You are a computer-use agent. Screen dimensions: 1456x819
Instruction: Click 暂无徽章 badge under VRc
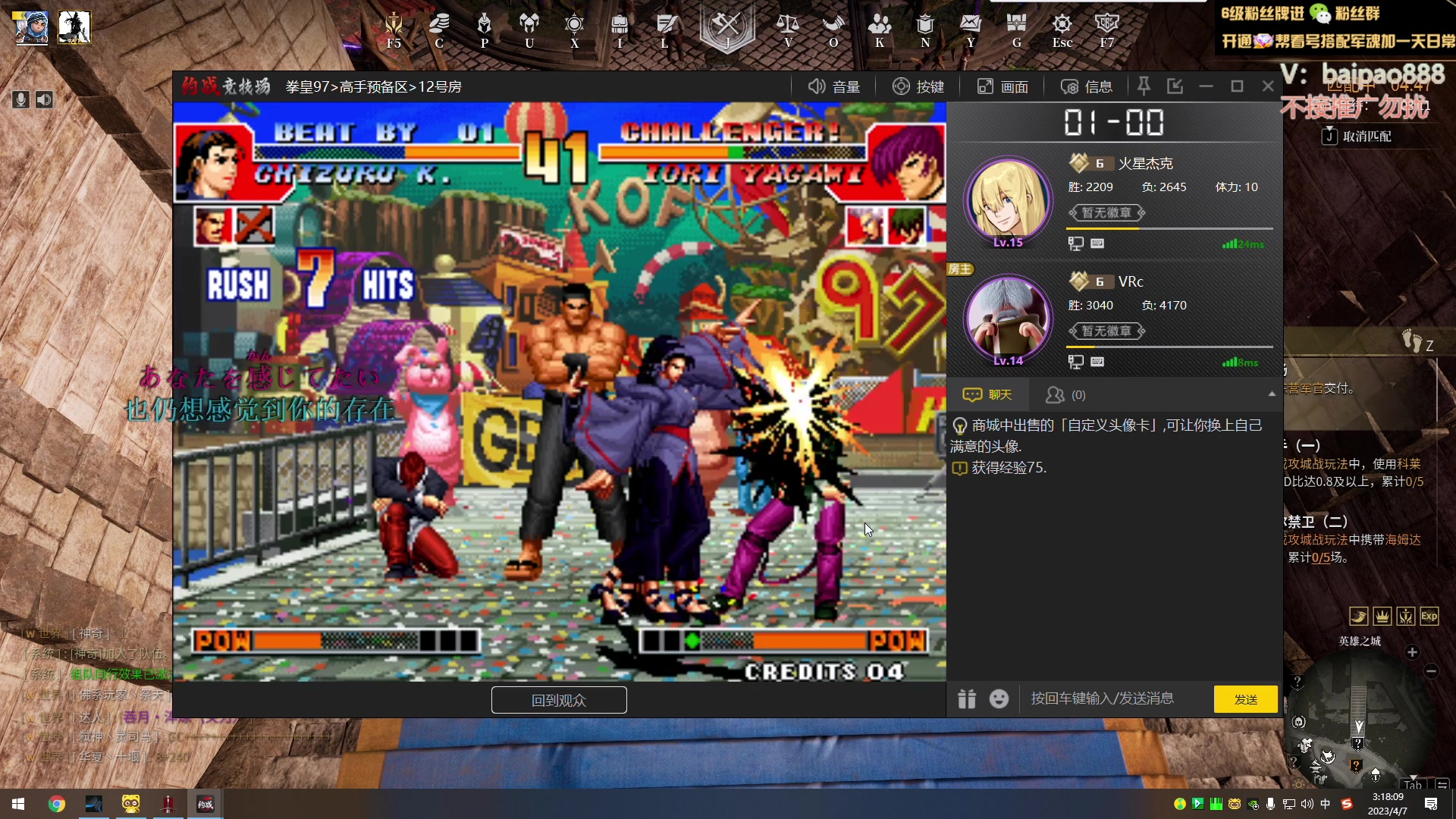1106,331
